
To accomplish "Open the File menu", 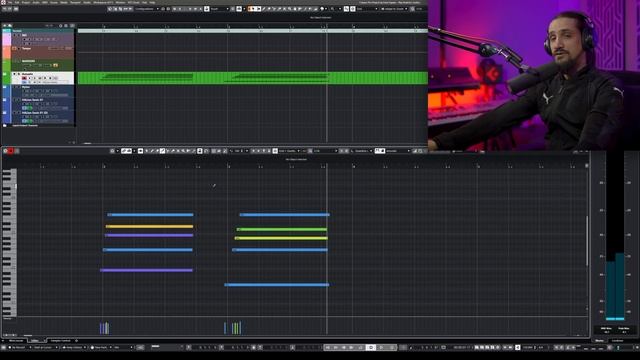I will pyautogui.click(x=10, y=2).
